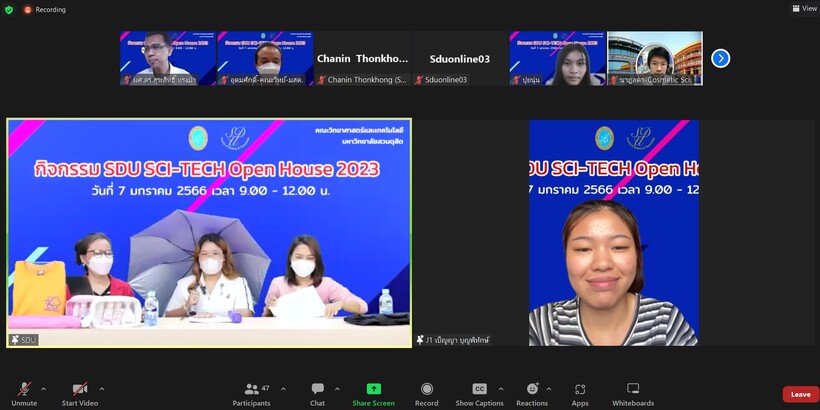This screenshot has height=410, width=820.
Task: Click the Recording indicator
Action: tap(45, 9)
